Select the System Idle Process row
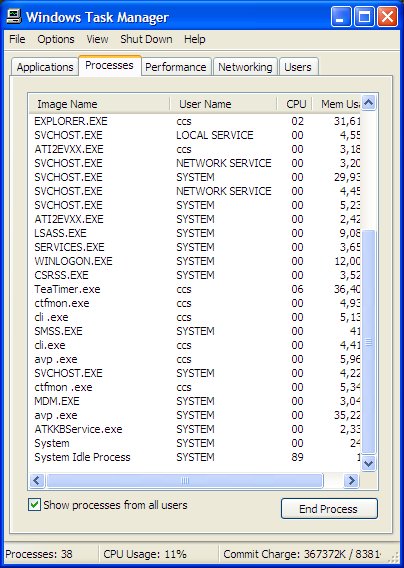 (195, 457)
